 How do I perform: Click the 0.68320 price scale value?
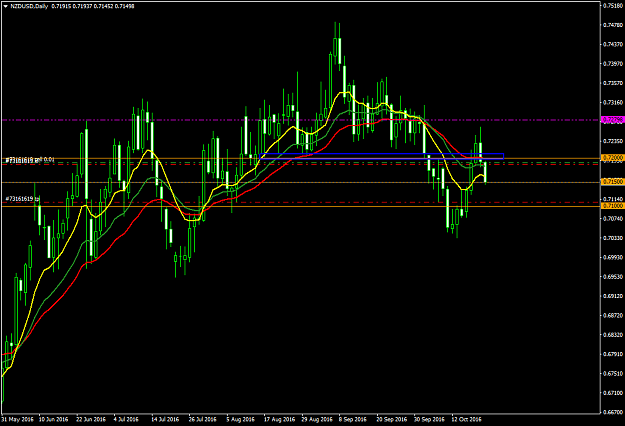pyautogui.click(x=613, y=335)
